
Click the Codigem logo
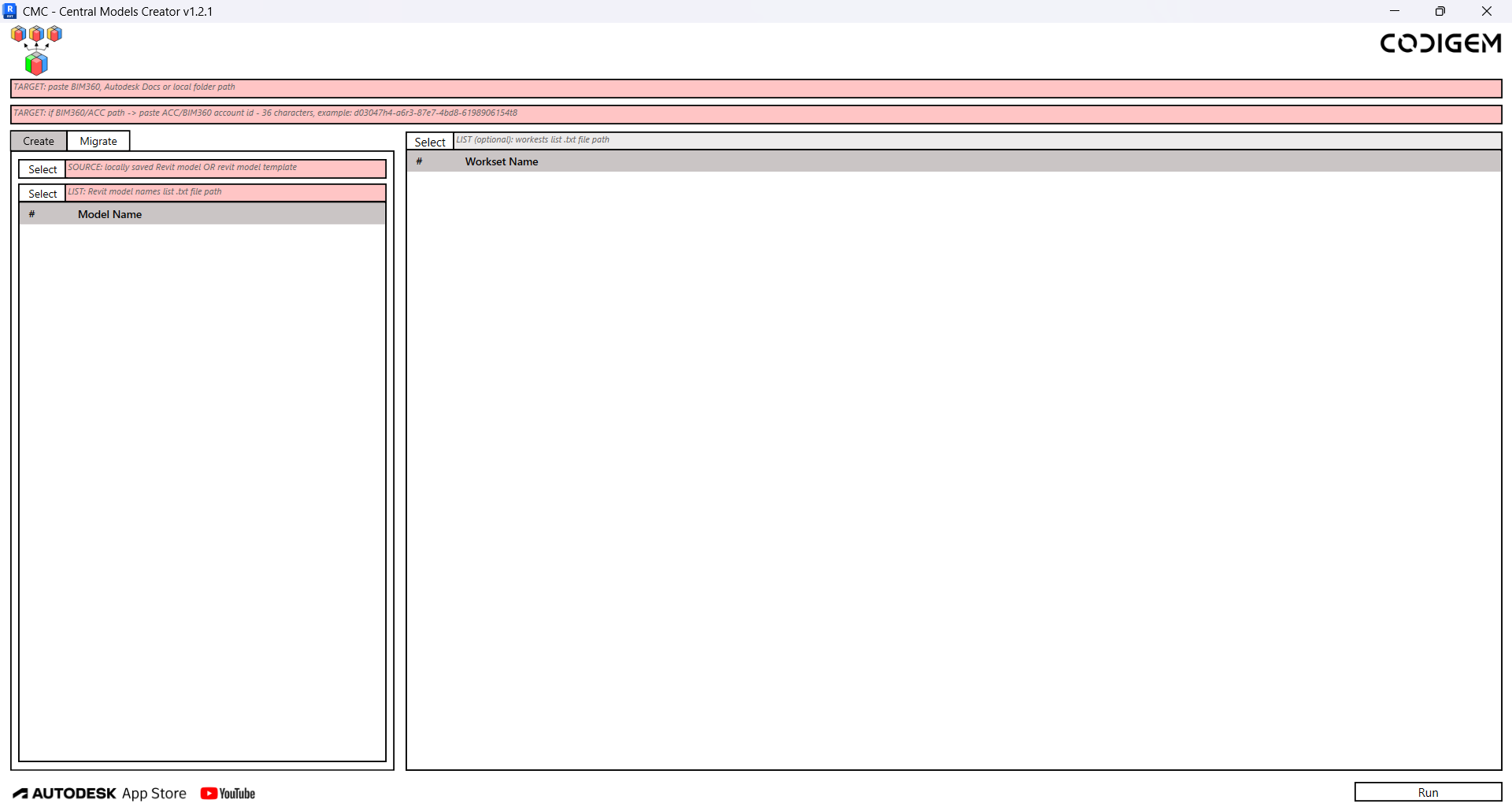1440,43
